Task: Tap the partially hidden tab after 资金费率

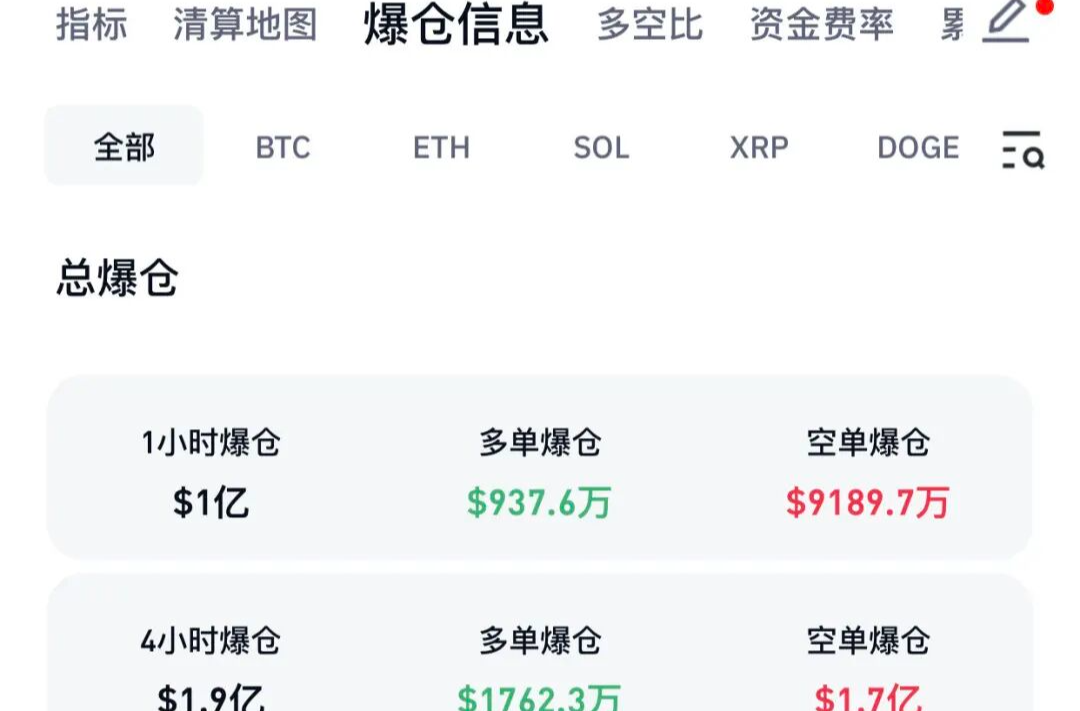Action: [x=952, y=24]
